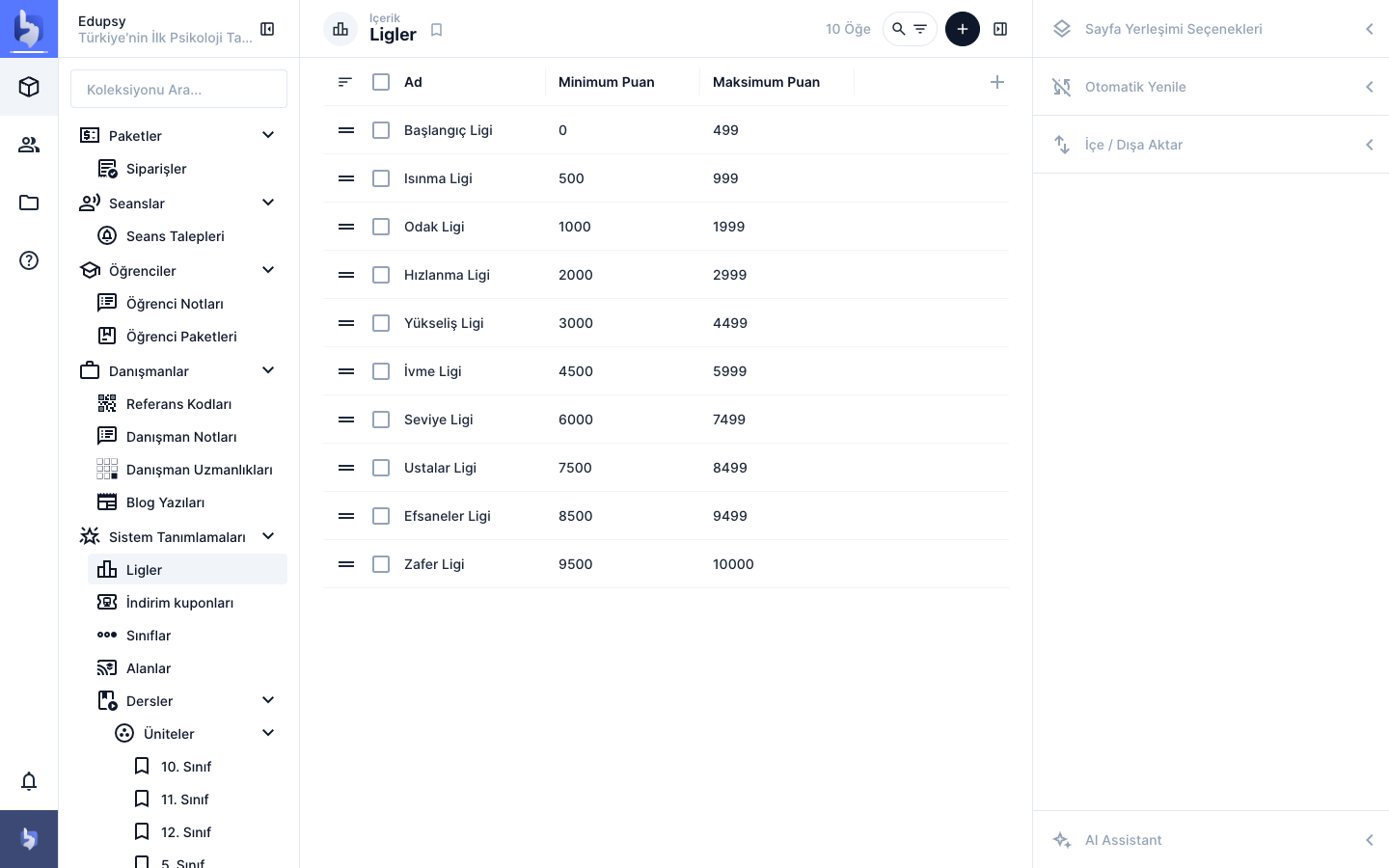Open the Sınıflar collection
This screenshot has height=868, width=1389.
click(x=187, y=636)
